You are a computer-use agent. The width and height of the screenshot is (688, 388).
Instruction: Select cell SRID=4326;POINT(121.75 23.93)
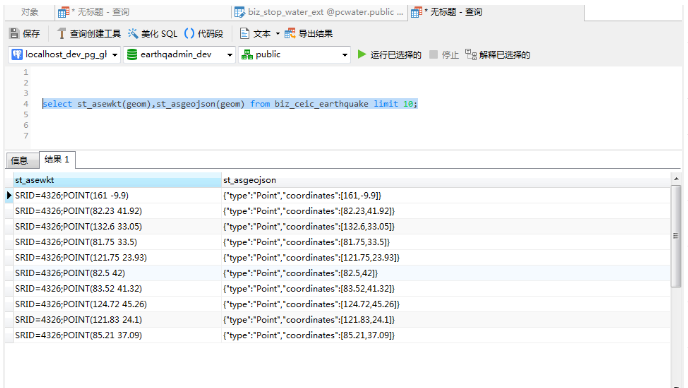[x=118, y=258]
